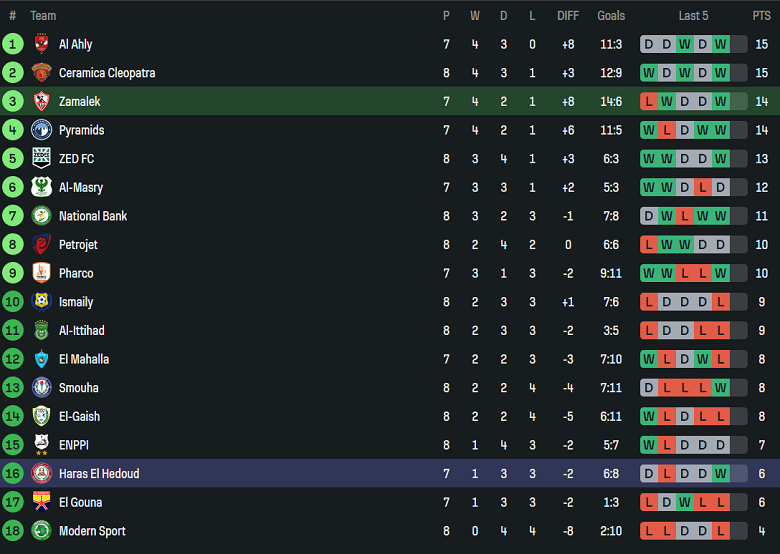Screen dimensions: 780x554
Task: Sort by Goals column header
Action: [611, 16]
